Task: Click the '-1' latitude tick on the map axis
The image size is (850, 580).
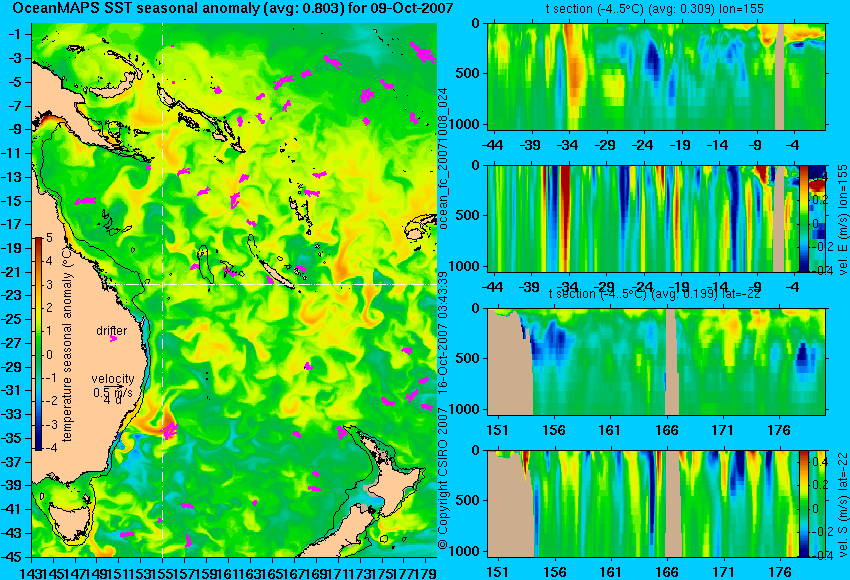Action: (15, 35)
